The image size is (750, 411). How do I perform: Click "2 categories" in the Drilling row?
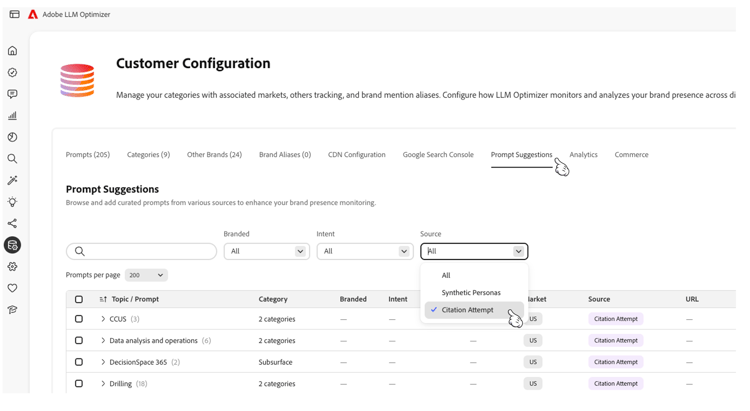(x=277, y=384)
